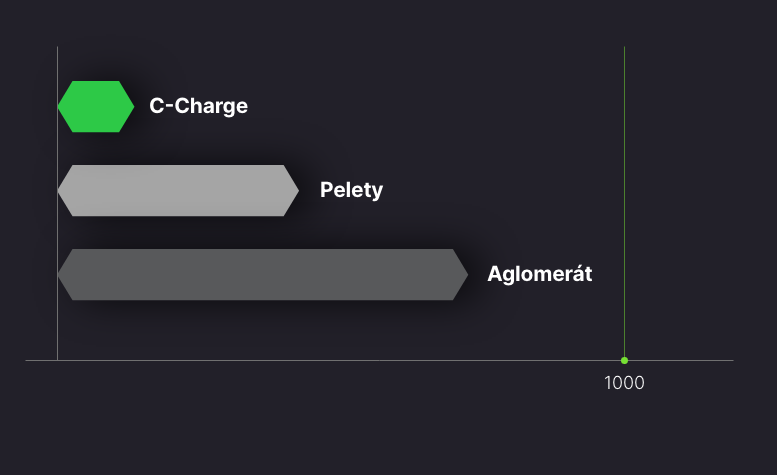Viewport: 777px width, 475px height.
Task: Click the right pointed tip of the green hexagon
Action: pyautogui.click(x=131, y=106)
